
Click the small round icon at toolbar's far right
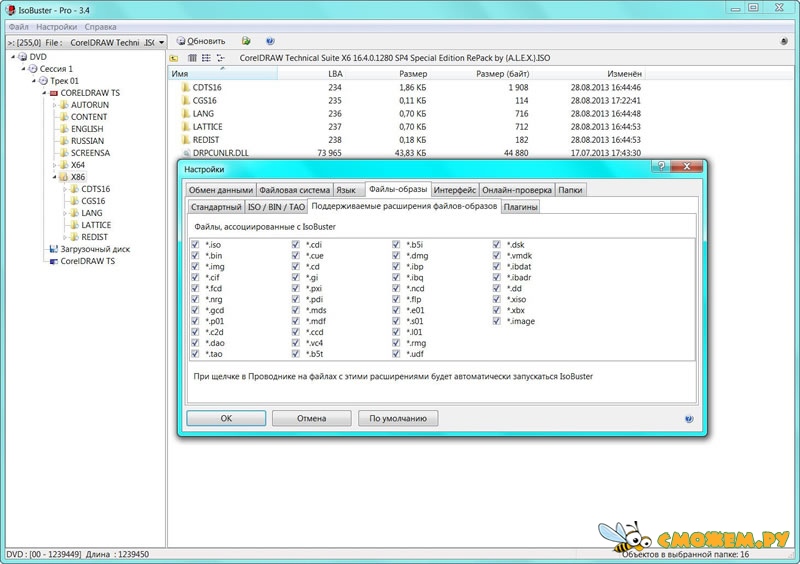point(784,41)
